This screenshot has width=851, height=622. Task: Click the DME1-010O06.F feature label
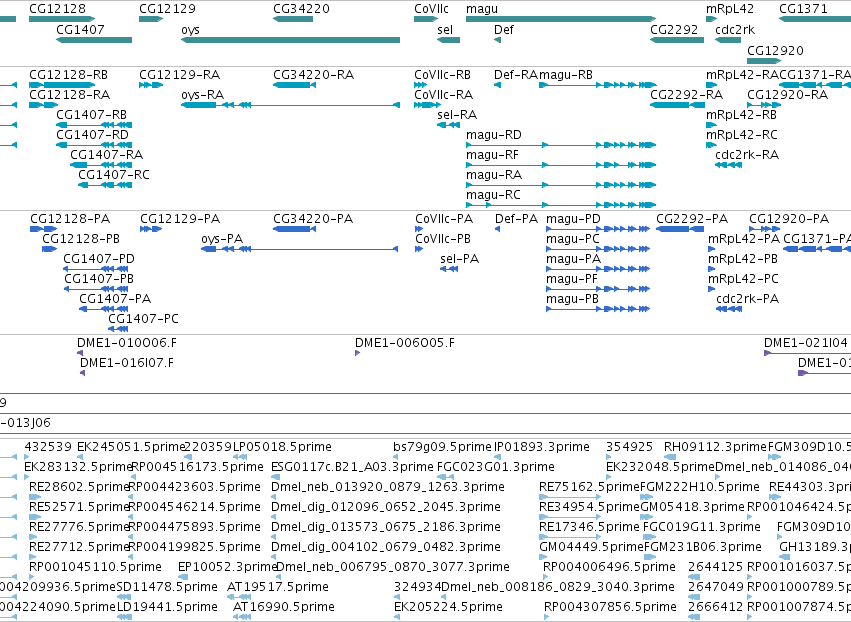click(127, 343)
